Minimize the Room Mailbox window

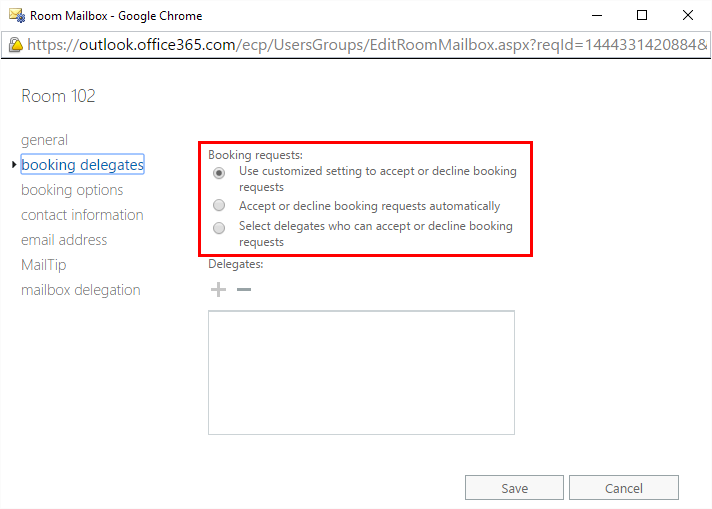point(597,15)
